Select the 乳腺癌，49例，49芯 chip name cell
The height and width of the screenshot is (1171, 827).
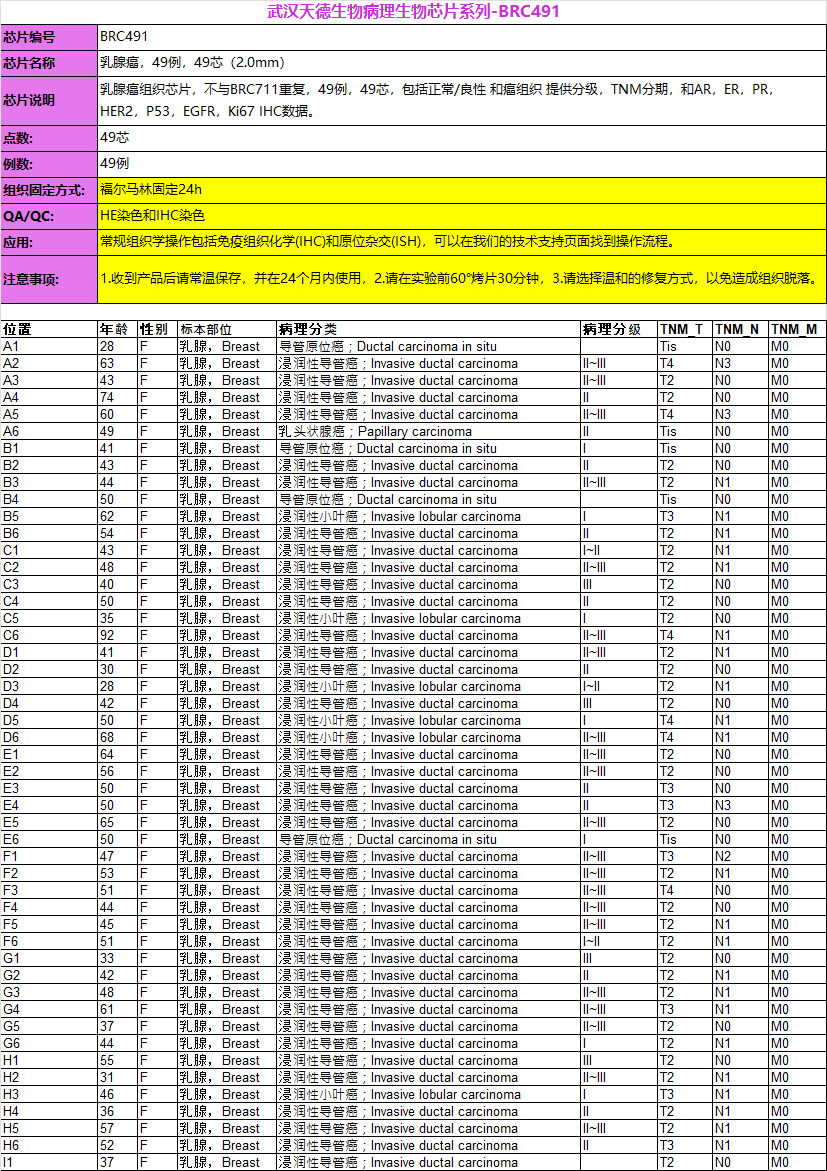click(x=461, y=63)
